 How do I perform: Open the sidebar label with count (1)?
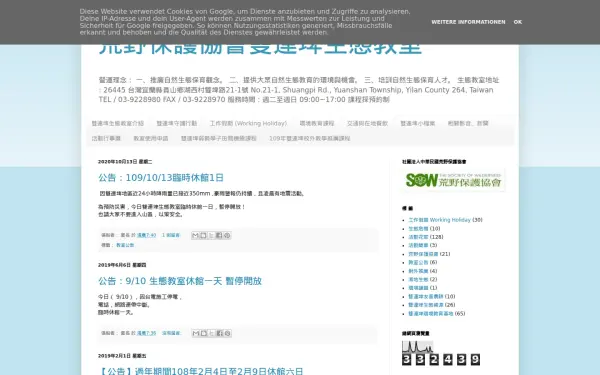click(x=418, y=288)
